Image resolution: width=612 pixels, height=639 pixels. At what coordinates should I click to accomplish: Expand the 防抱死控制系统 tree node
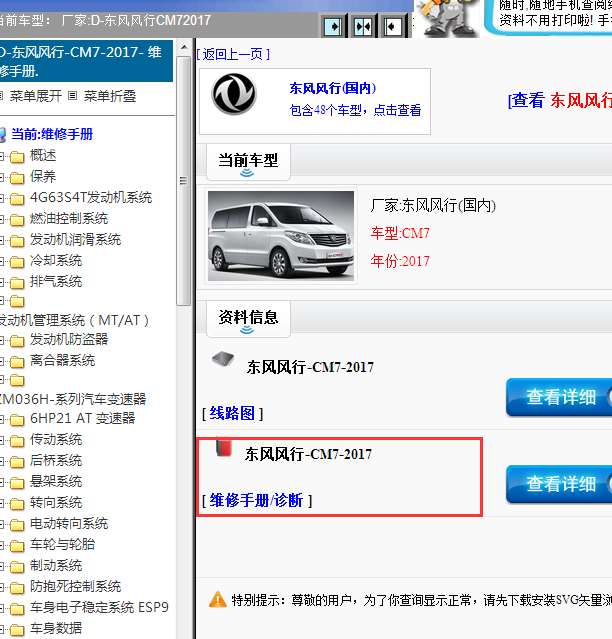click(x=2, y=587)
